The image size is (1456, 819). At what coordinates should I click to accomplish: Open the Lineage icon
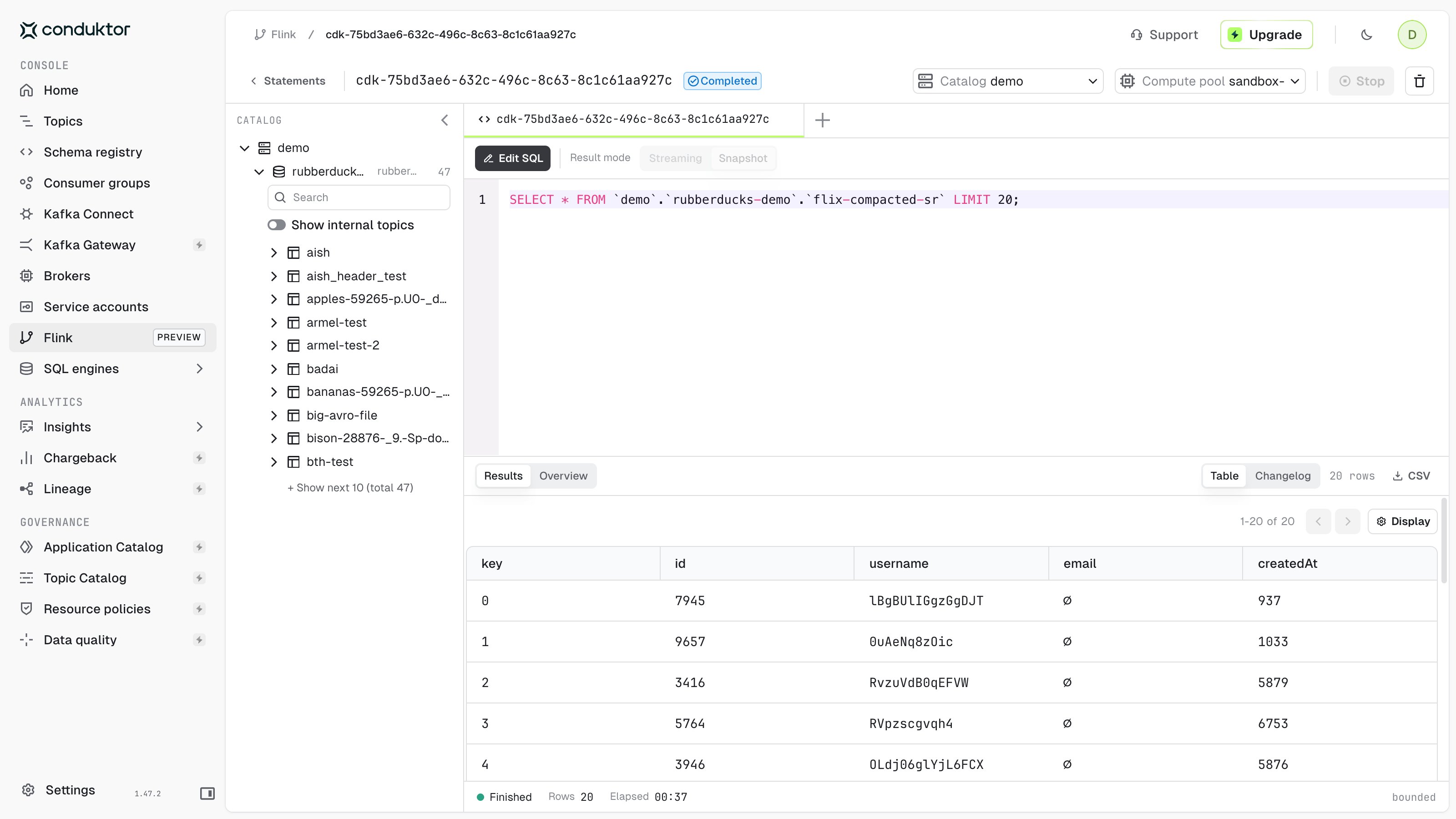click(26, 489)
